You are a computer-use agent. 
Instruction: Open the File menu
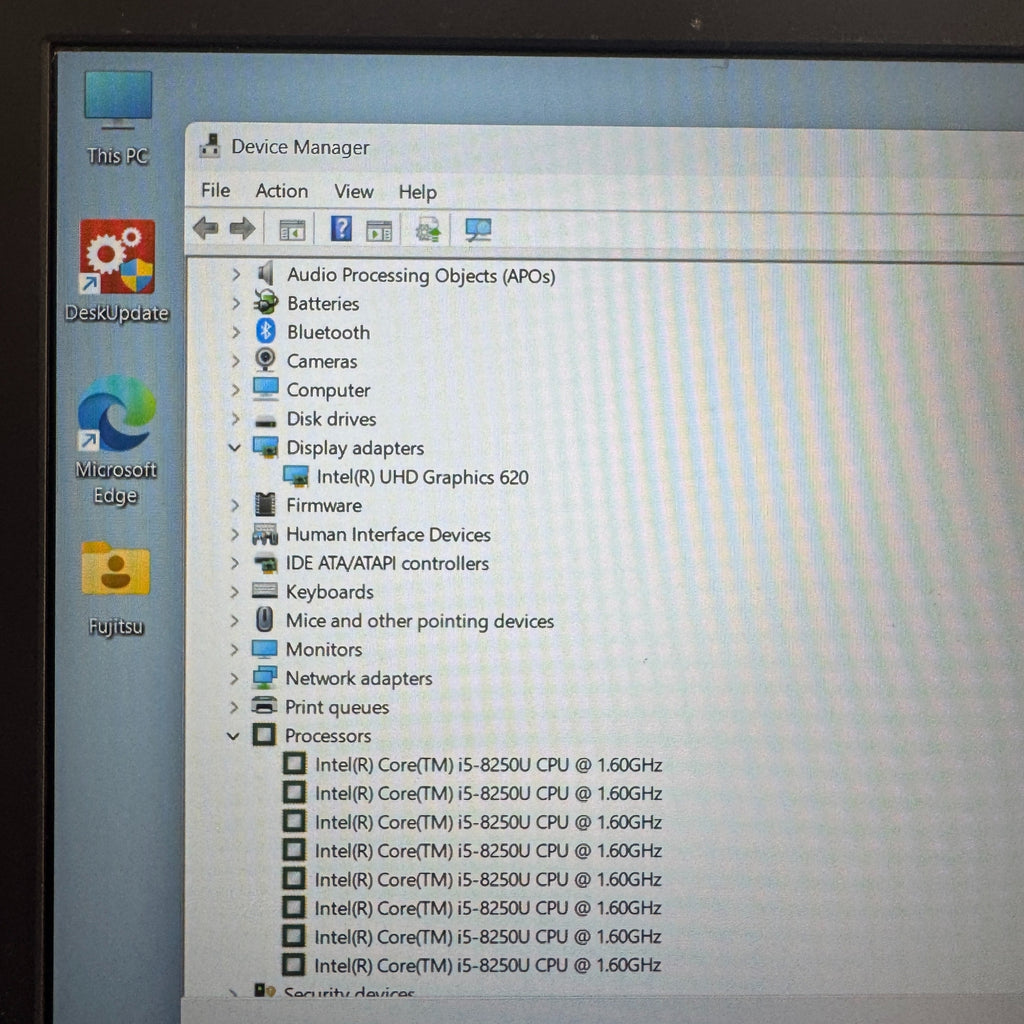click(215, 191)
